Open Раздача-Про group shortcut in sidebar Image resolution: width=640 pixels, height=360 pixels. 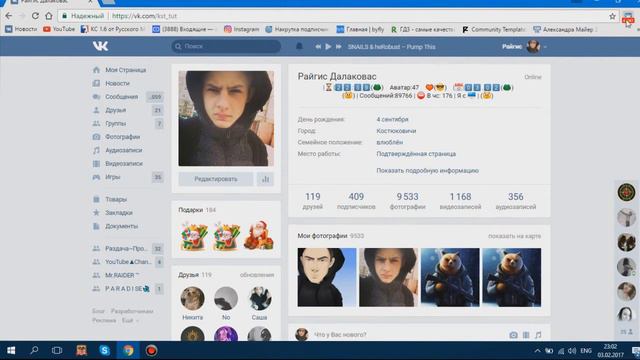pos(127,248)
